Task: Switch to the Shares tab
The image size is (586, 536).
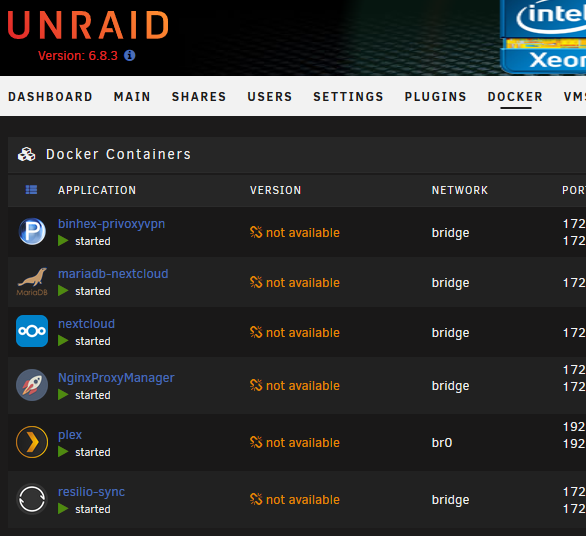Action: (199, 97)
